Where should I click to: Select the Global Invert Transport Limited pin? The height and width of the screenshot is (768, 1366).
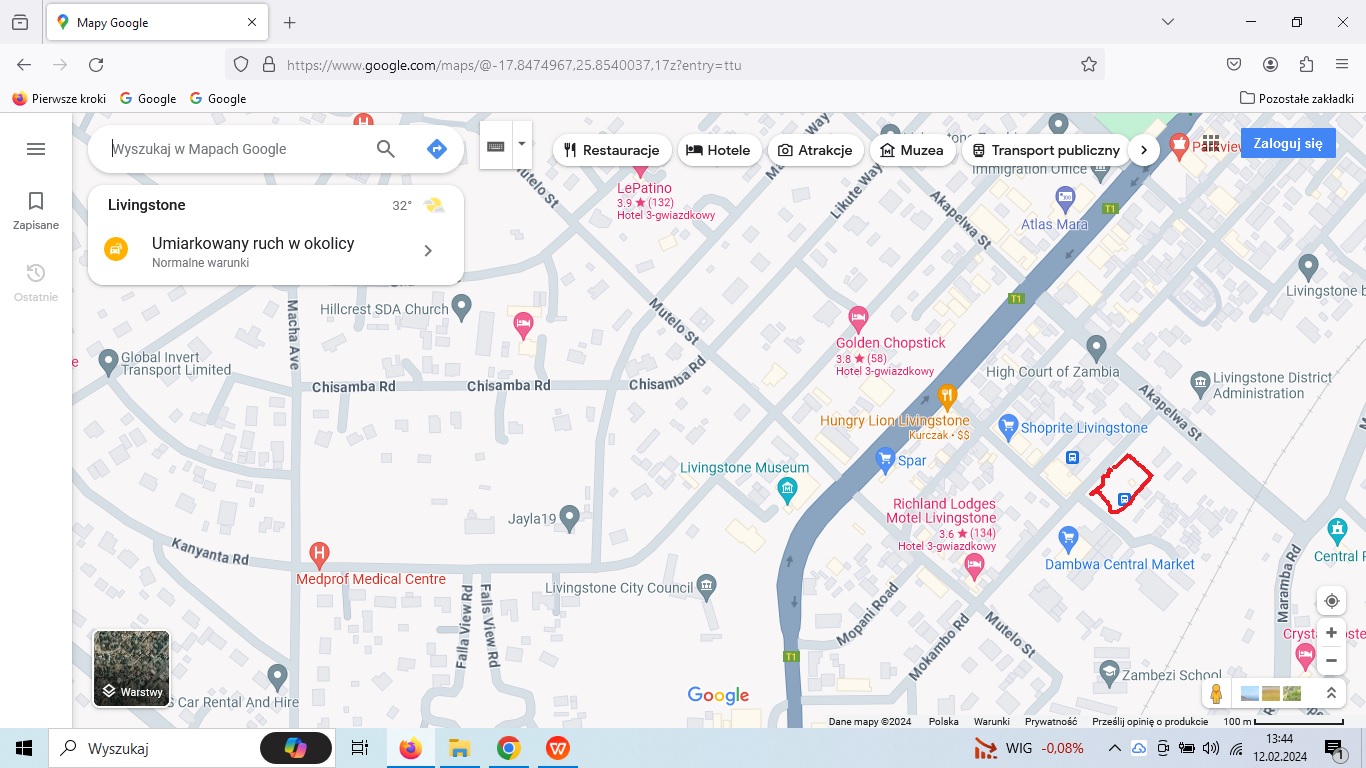pyautogui.click(x=109, y=363)
